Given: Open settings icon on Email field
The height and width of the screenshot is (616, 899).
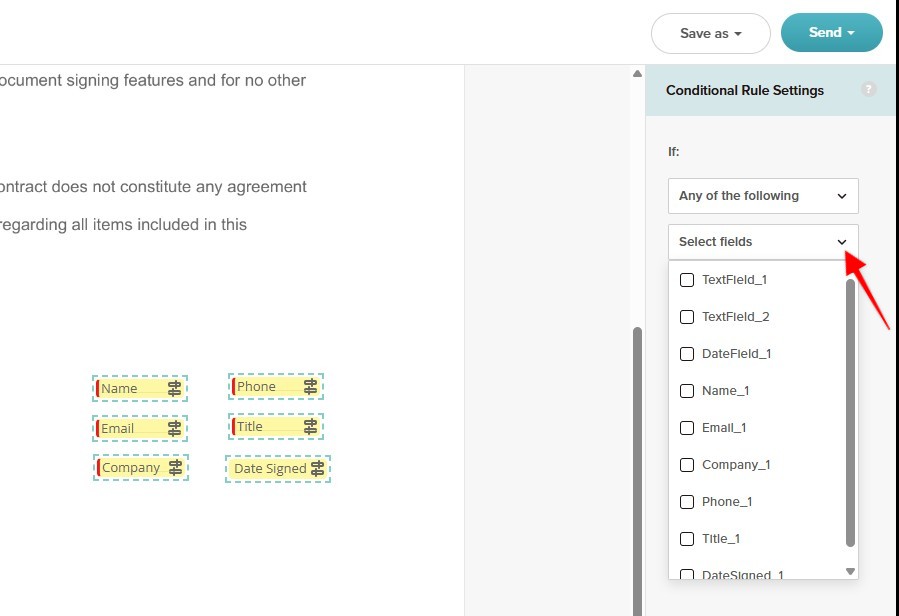Looking at the screenshot, I should [174, 428].
